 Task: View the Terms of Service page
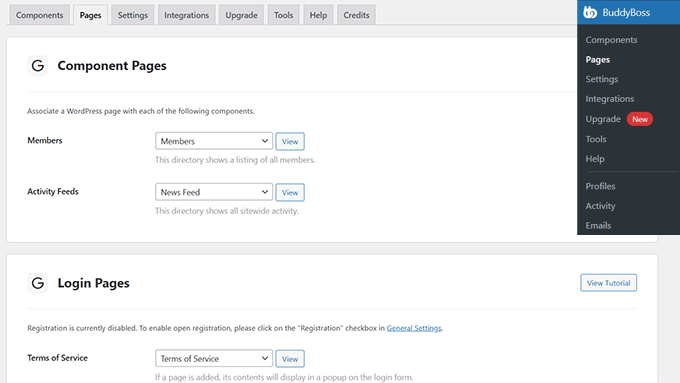[290, 359]
